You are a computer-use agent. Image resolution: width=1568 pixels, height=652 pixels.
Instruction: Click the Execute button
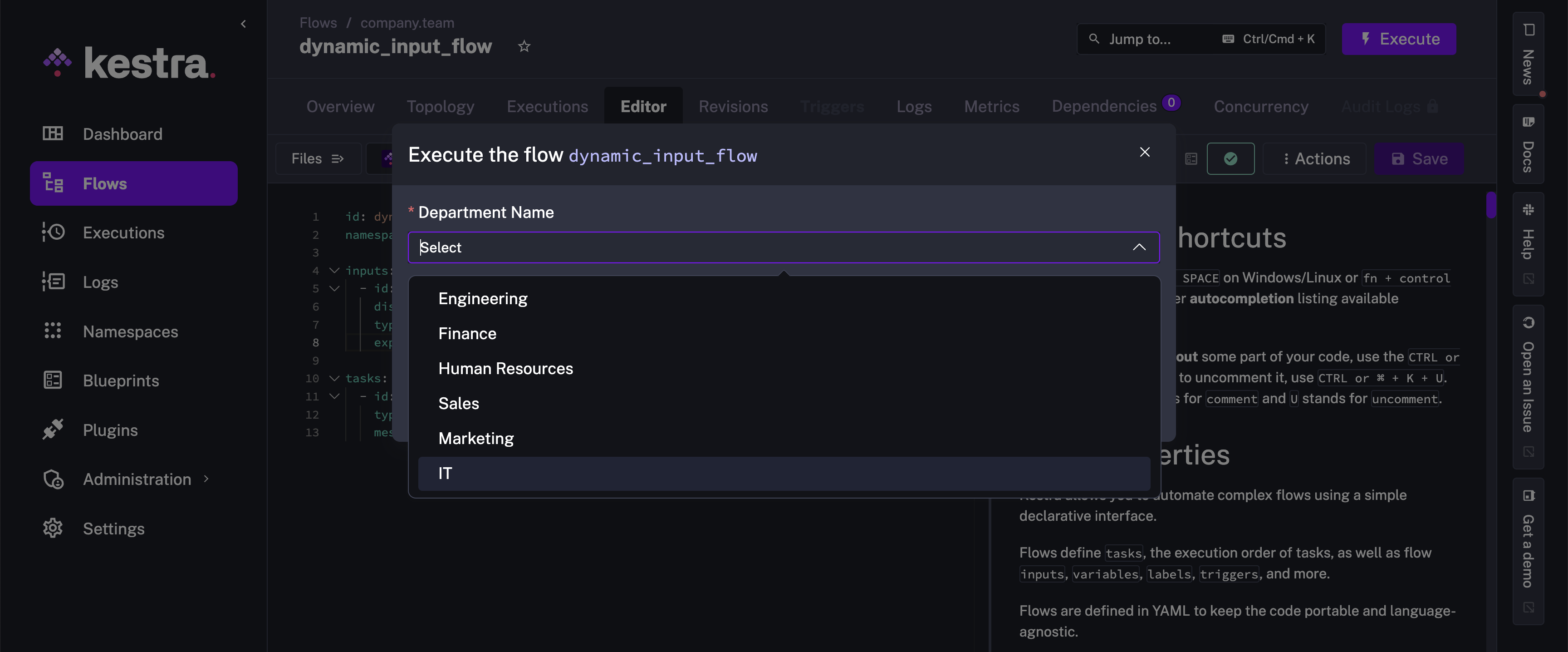coord(1399,39)
